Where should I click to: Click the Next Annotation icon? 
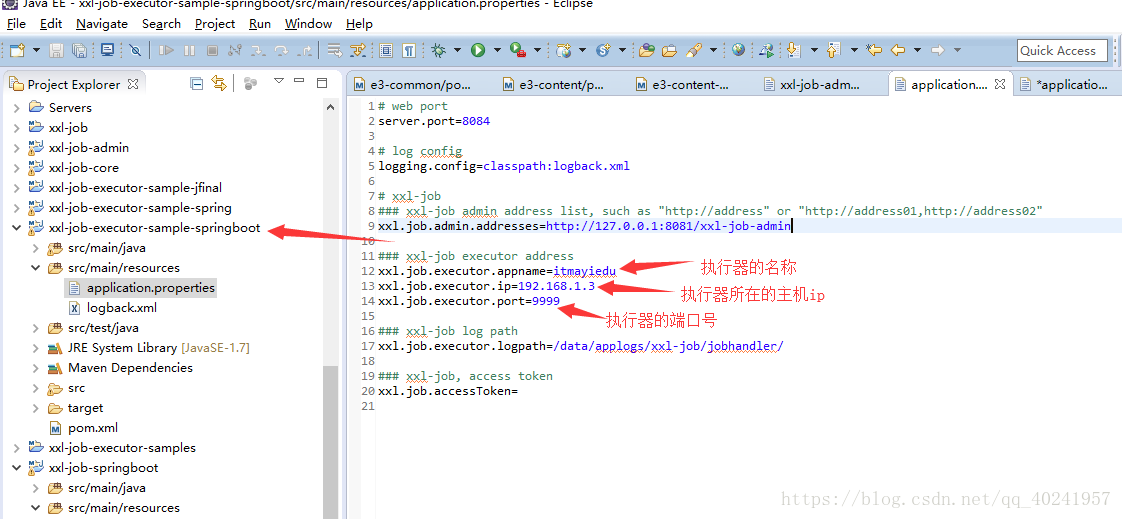point(793,50)
